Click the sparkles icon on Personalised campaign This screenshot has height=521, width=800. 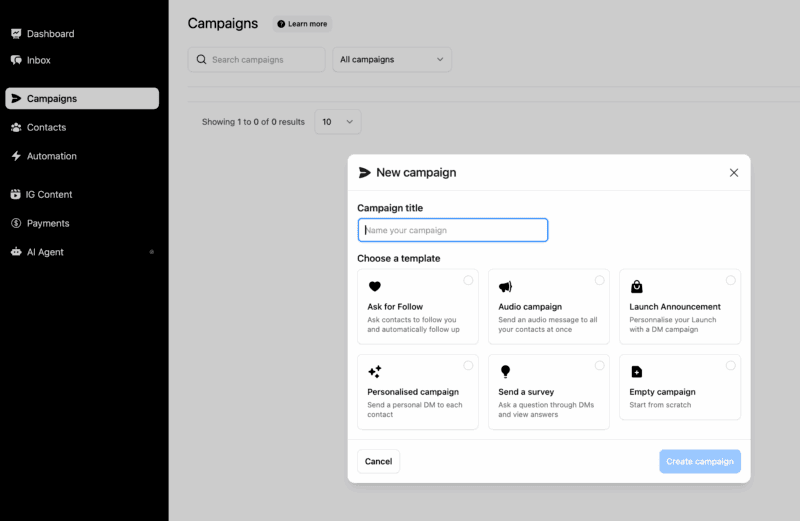(374, 371)
